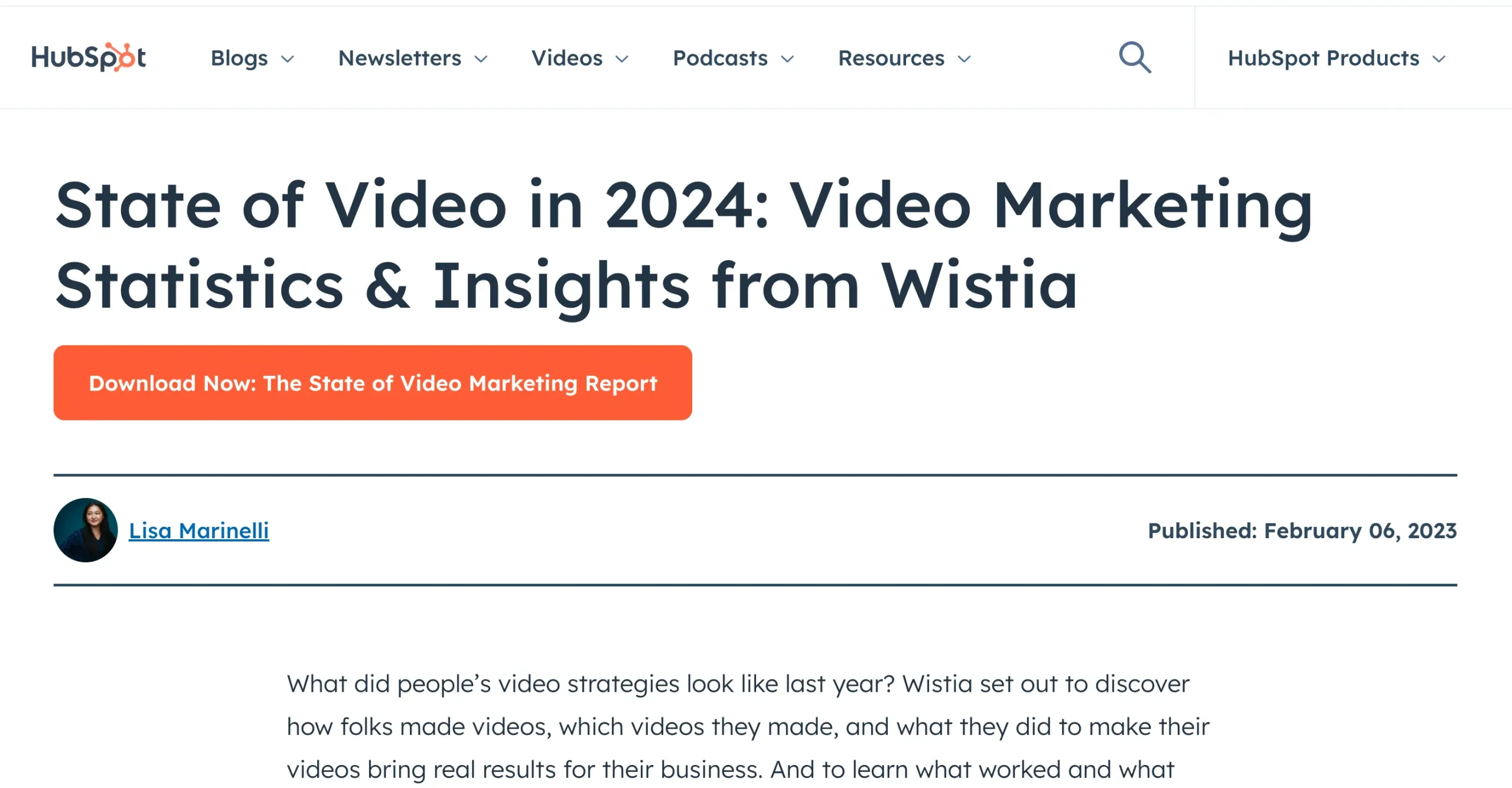Click the HubSpot logo

pyautogui.click(x=89, y=57)
